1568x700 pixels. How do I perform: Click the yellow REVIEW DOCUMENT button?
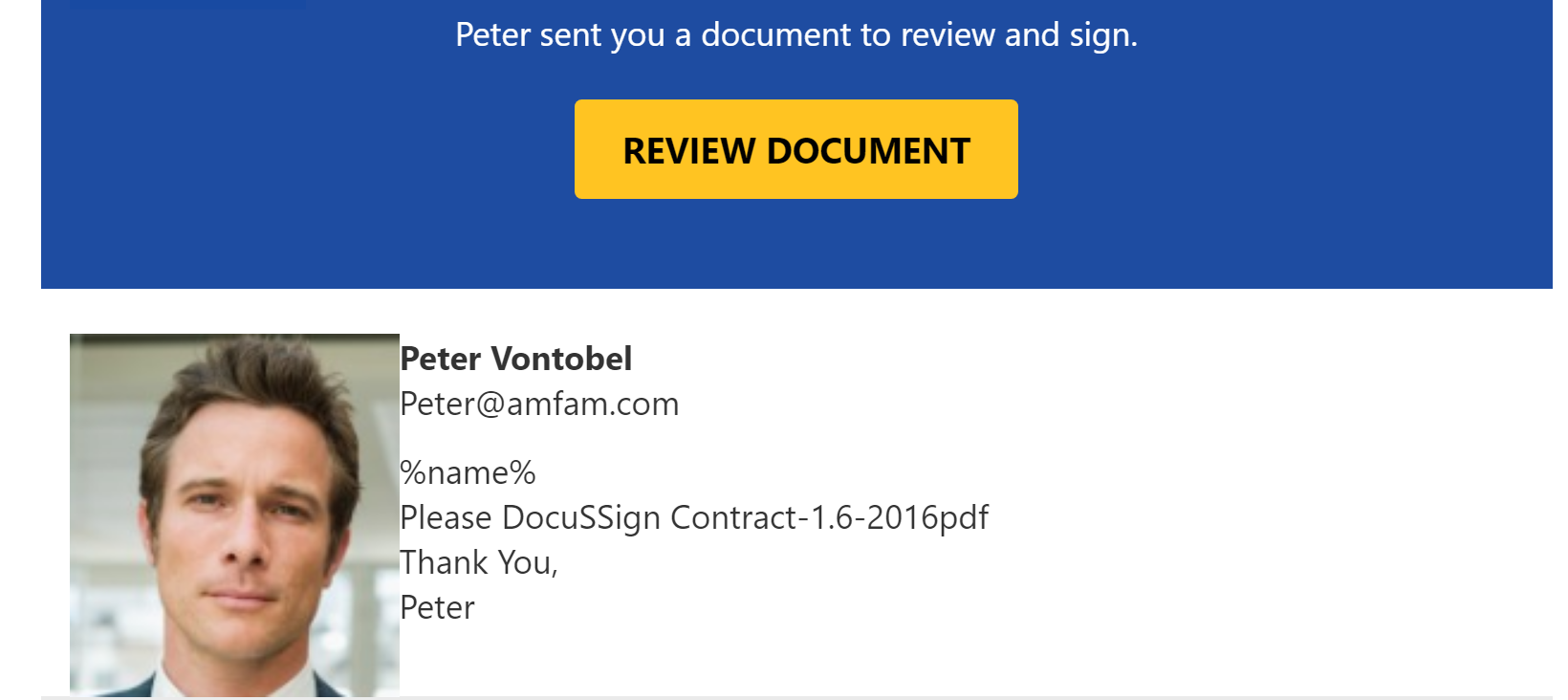pos(795,149)
